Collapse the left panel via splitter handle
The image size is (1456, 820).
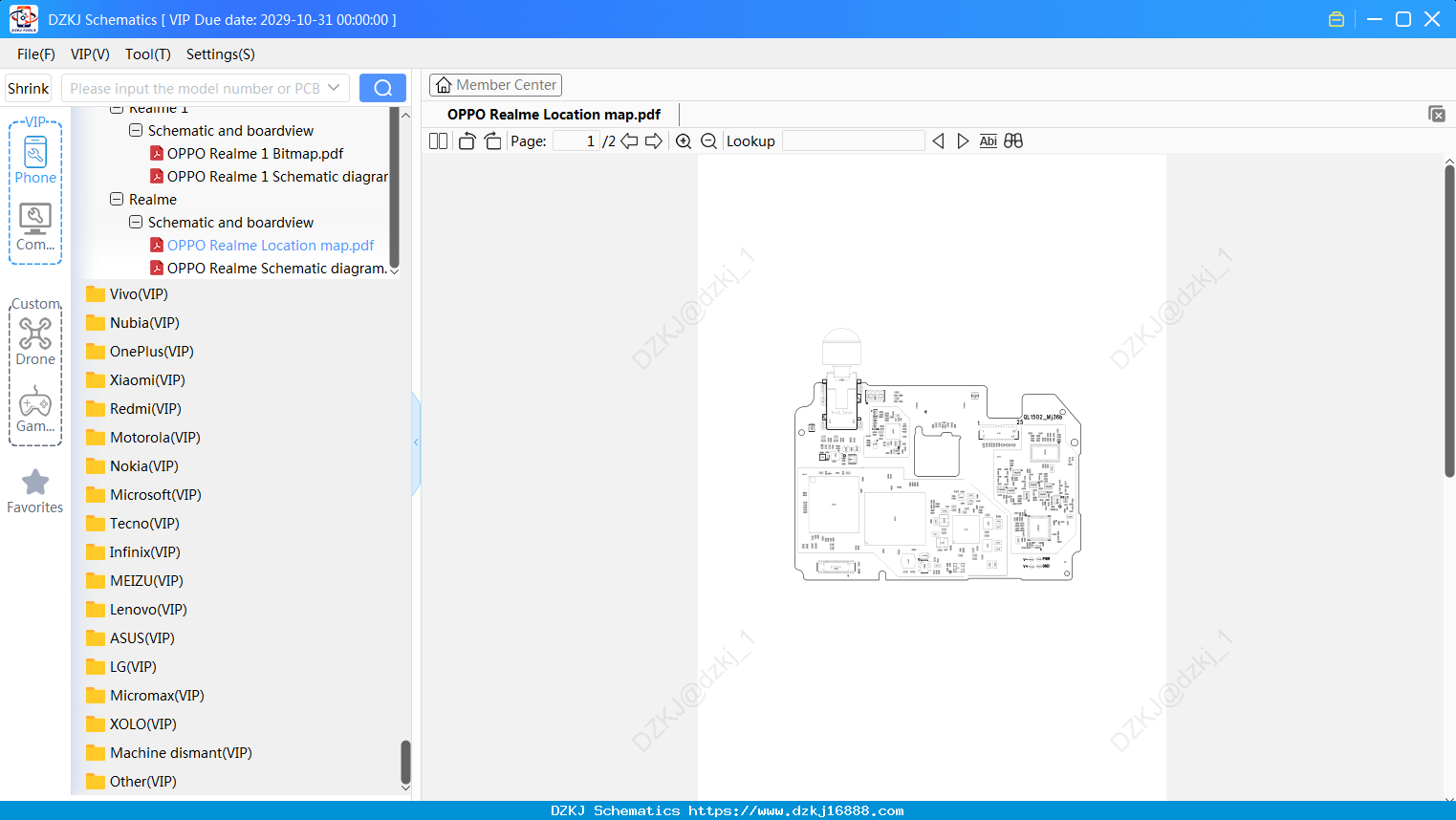(416, 442)
